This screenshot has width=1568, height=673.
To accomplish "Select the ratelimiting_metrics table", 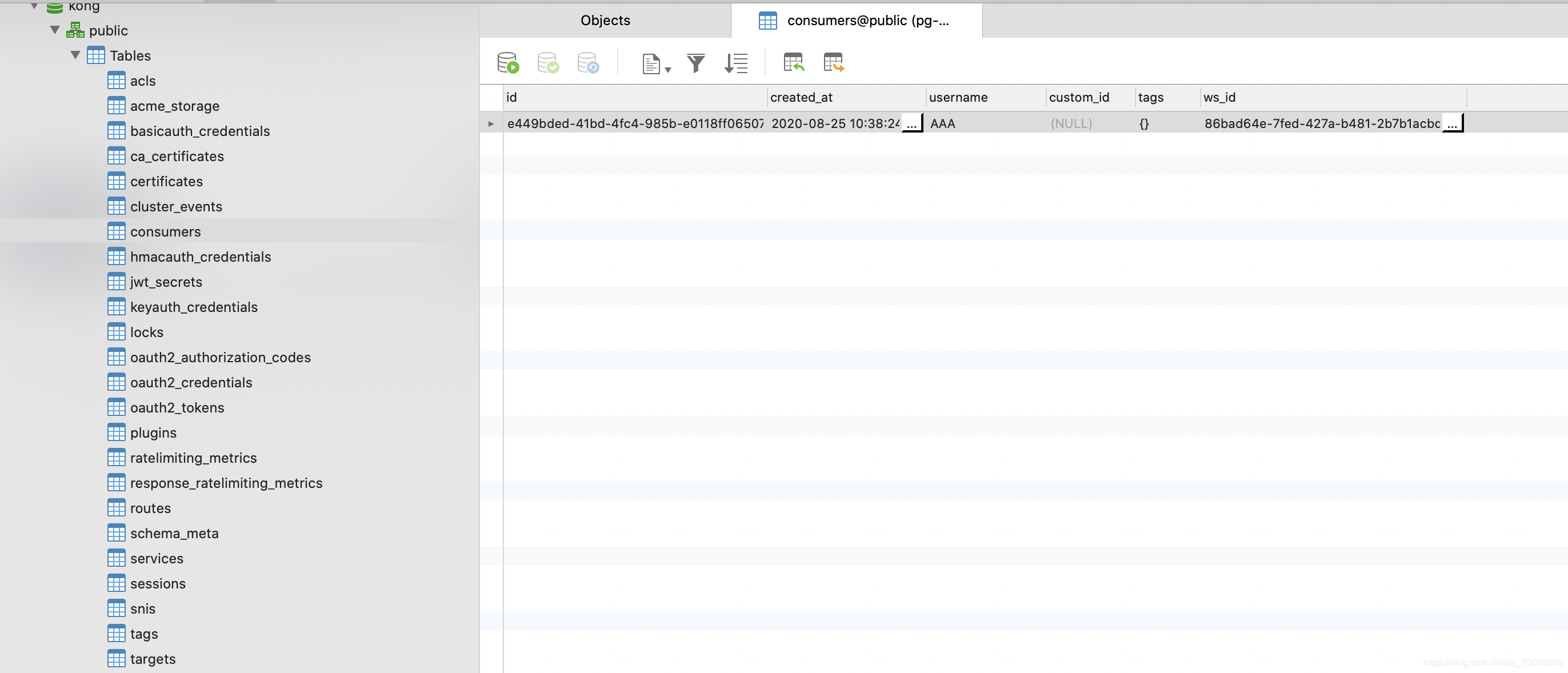I will coord(193,458).
